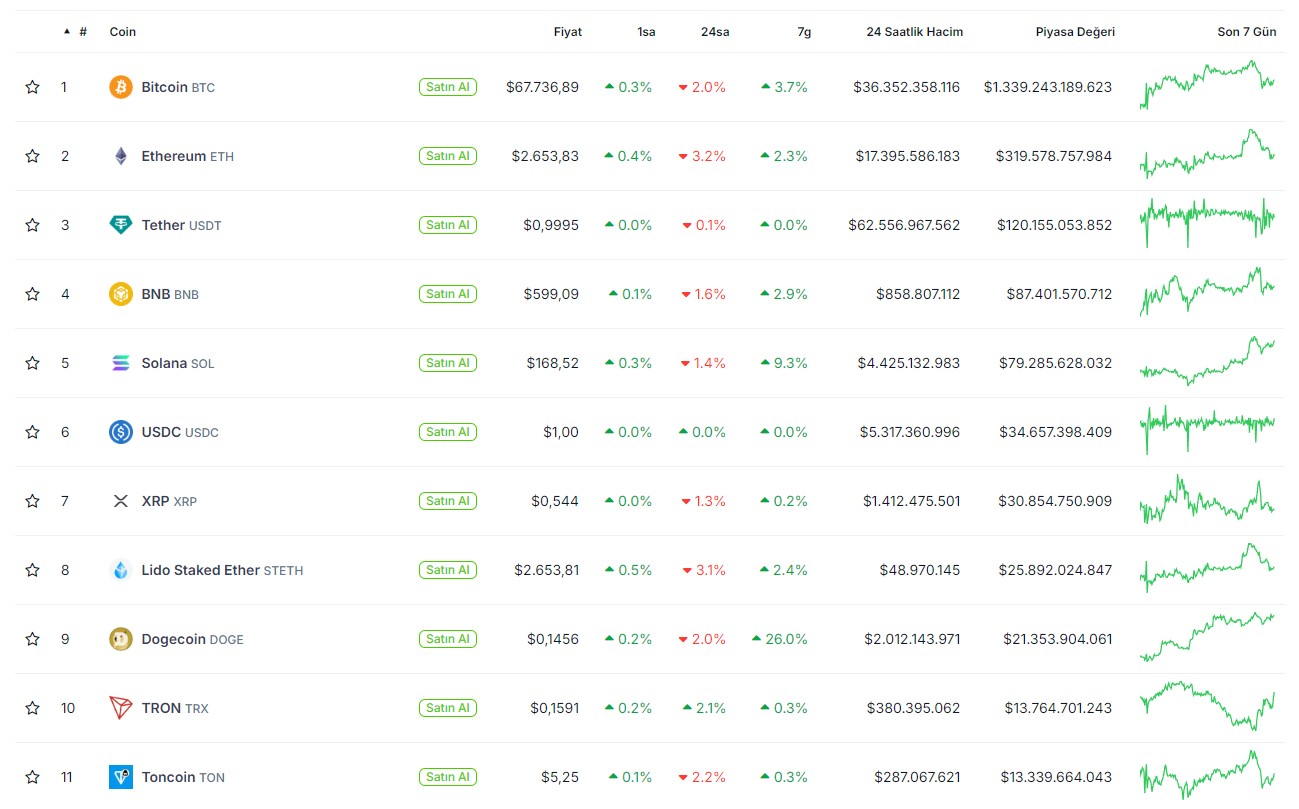Open Lido Staked Ether STETH page
Screen dimensions: 1299x809
click(222, 570)
